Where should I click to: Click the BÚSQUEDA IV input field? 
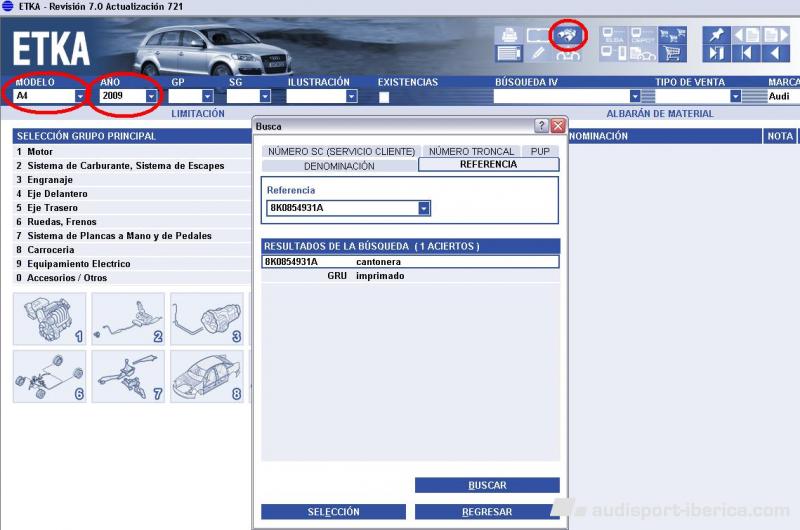coord(561,96)
